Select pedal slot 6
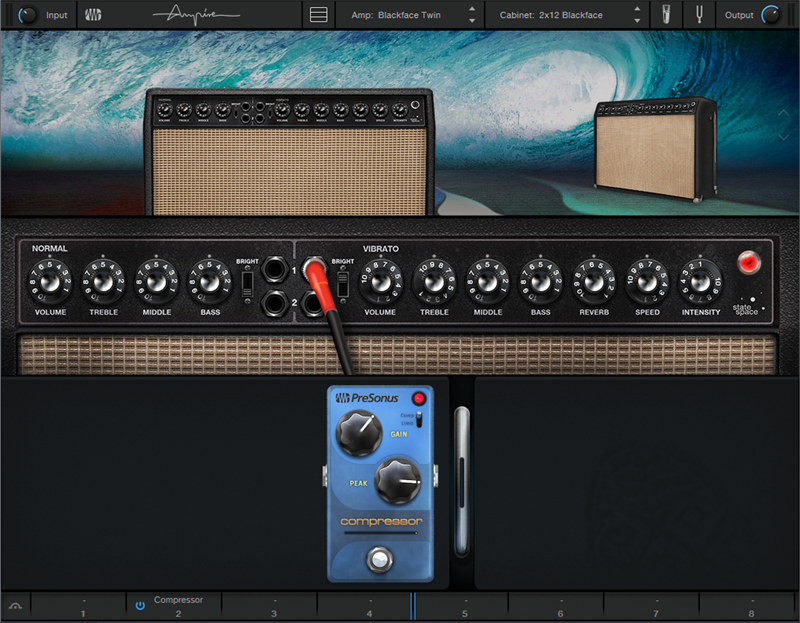This screenshot has height=623, width=800. tap(556, 606)
